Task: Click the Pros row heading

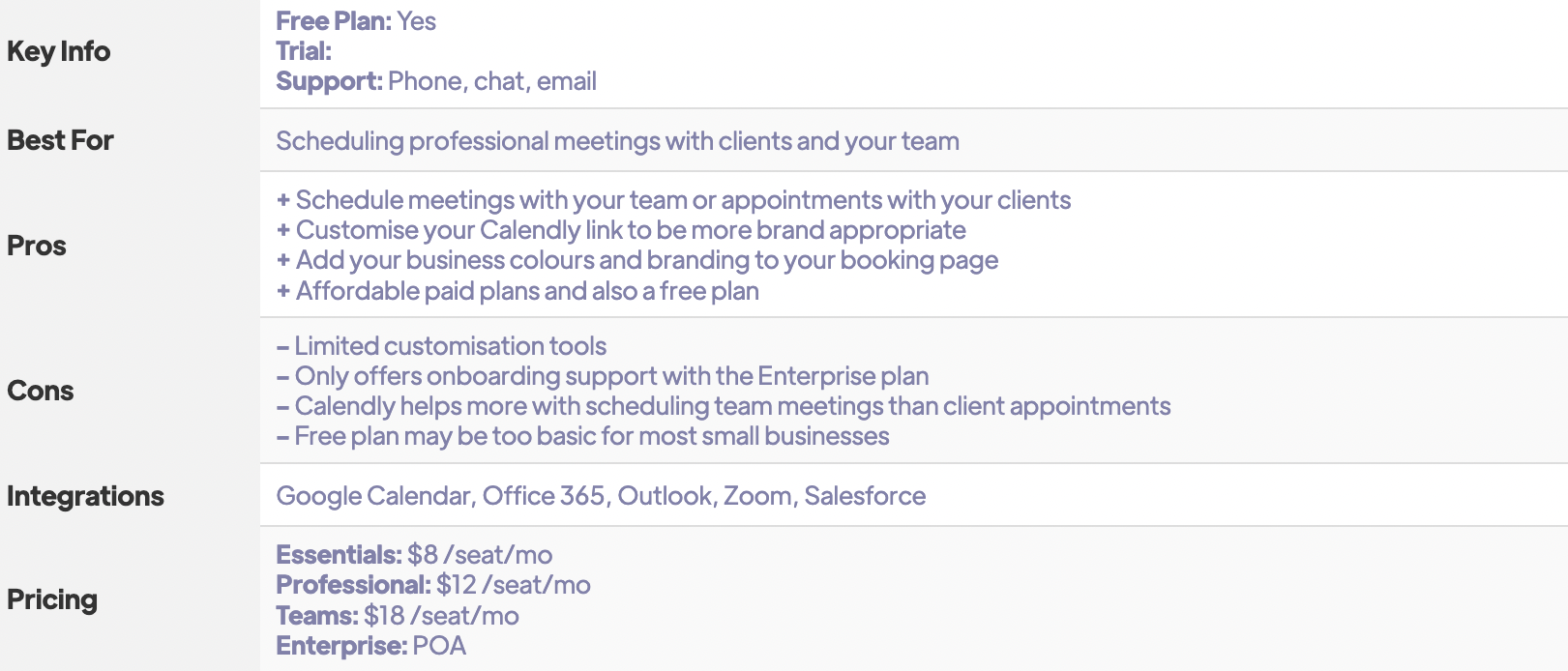Action: click(37, 246)
